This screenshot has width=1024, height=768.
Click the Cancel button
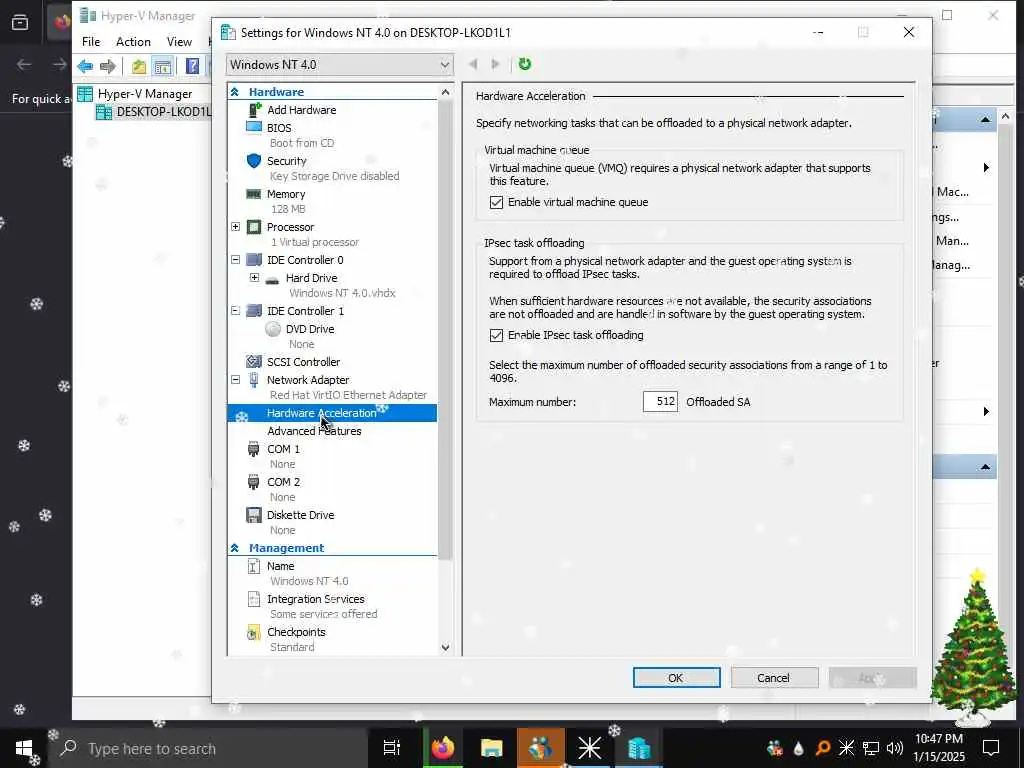pyautogui.click(x=774, y=678)
